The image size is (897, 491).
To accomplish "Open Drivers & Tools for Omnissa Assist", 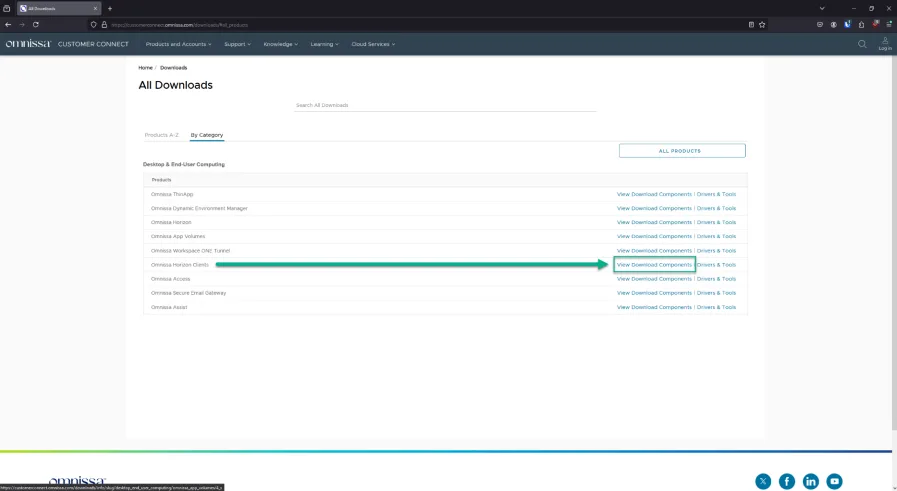I will (716, 307).
